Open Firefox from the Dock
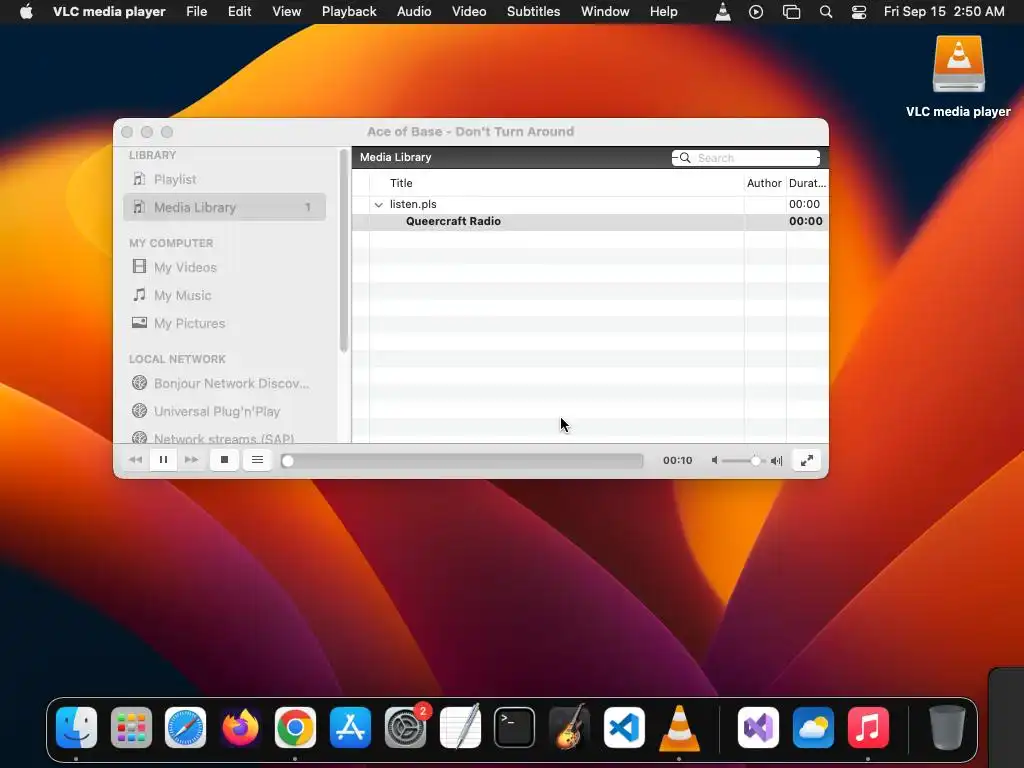Viewport: 1024px width, 768px height. 240,727
